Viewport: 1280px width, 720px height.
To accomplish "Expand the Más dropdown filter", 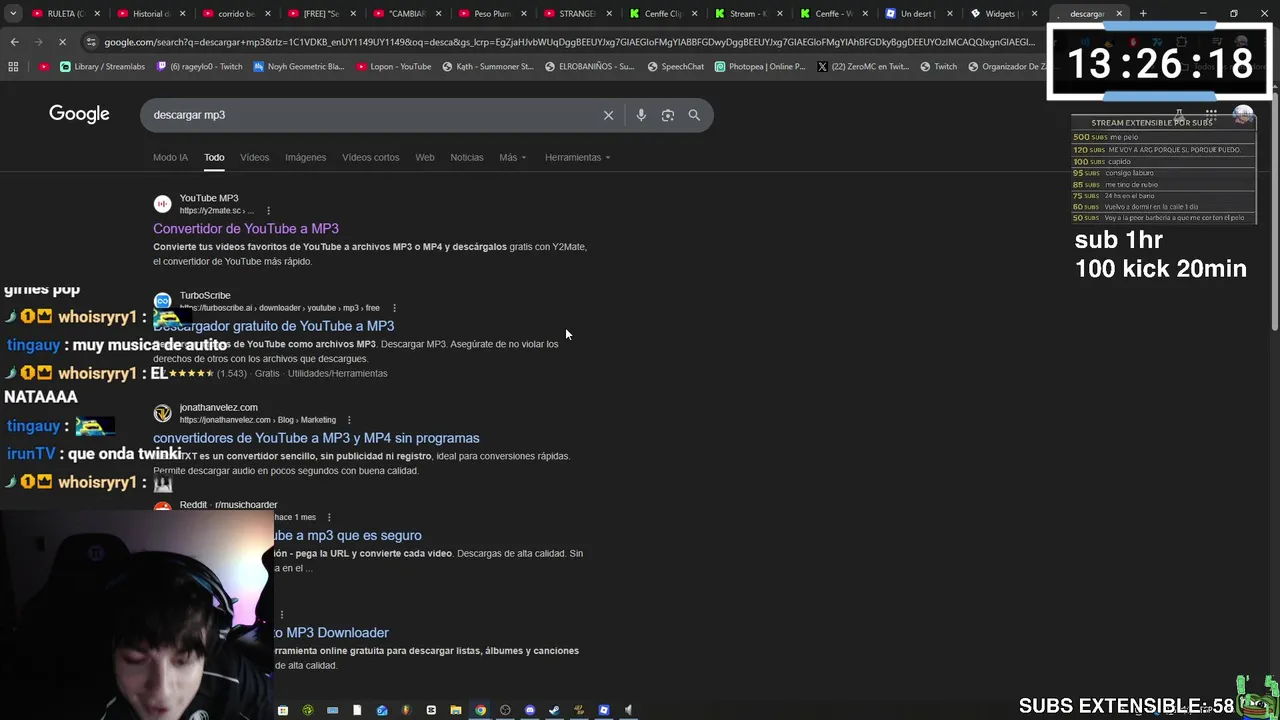I will [x=513, y=157].
